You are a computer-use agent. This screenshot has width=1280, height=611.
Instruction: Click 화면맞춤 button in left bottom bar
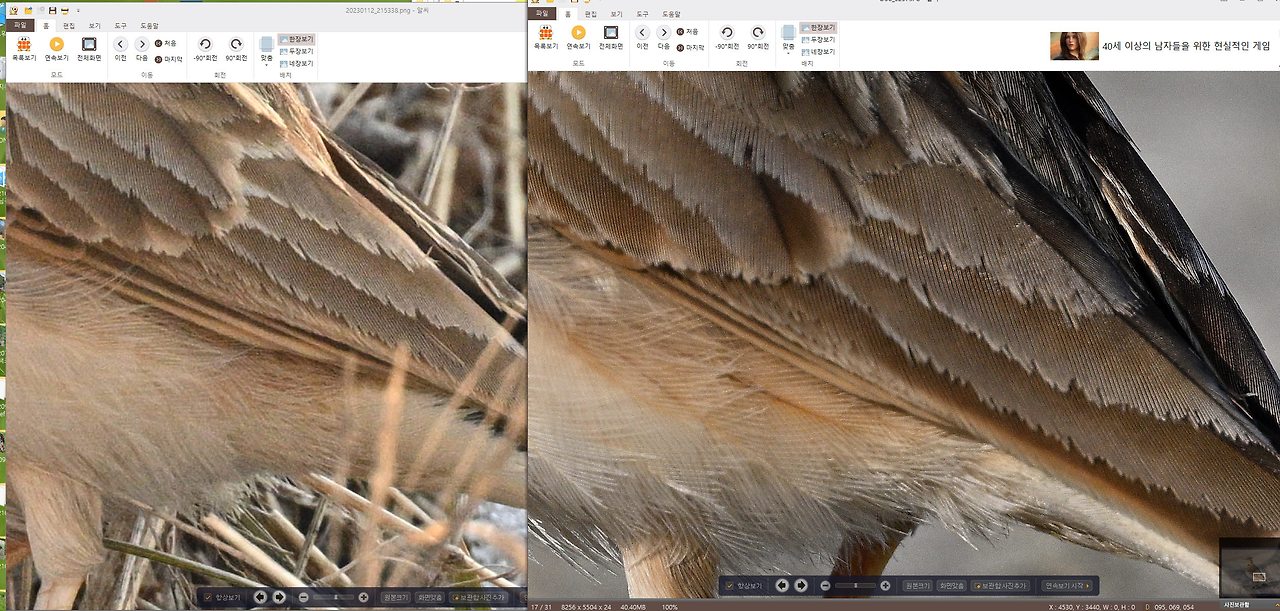[430, 597]
